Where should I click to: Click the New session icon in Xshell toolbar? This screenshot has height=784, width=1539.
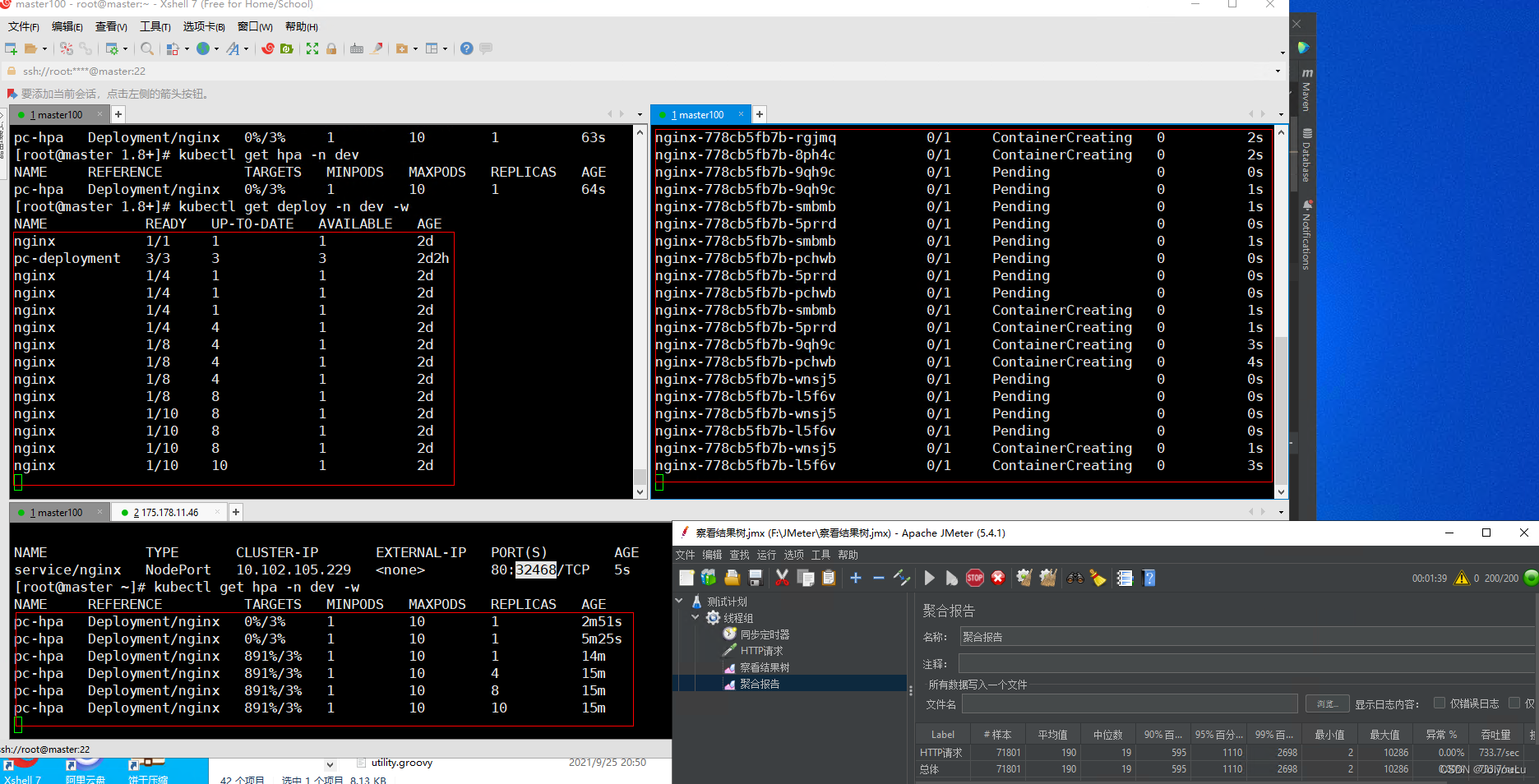click(12, 48)
